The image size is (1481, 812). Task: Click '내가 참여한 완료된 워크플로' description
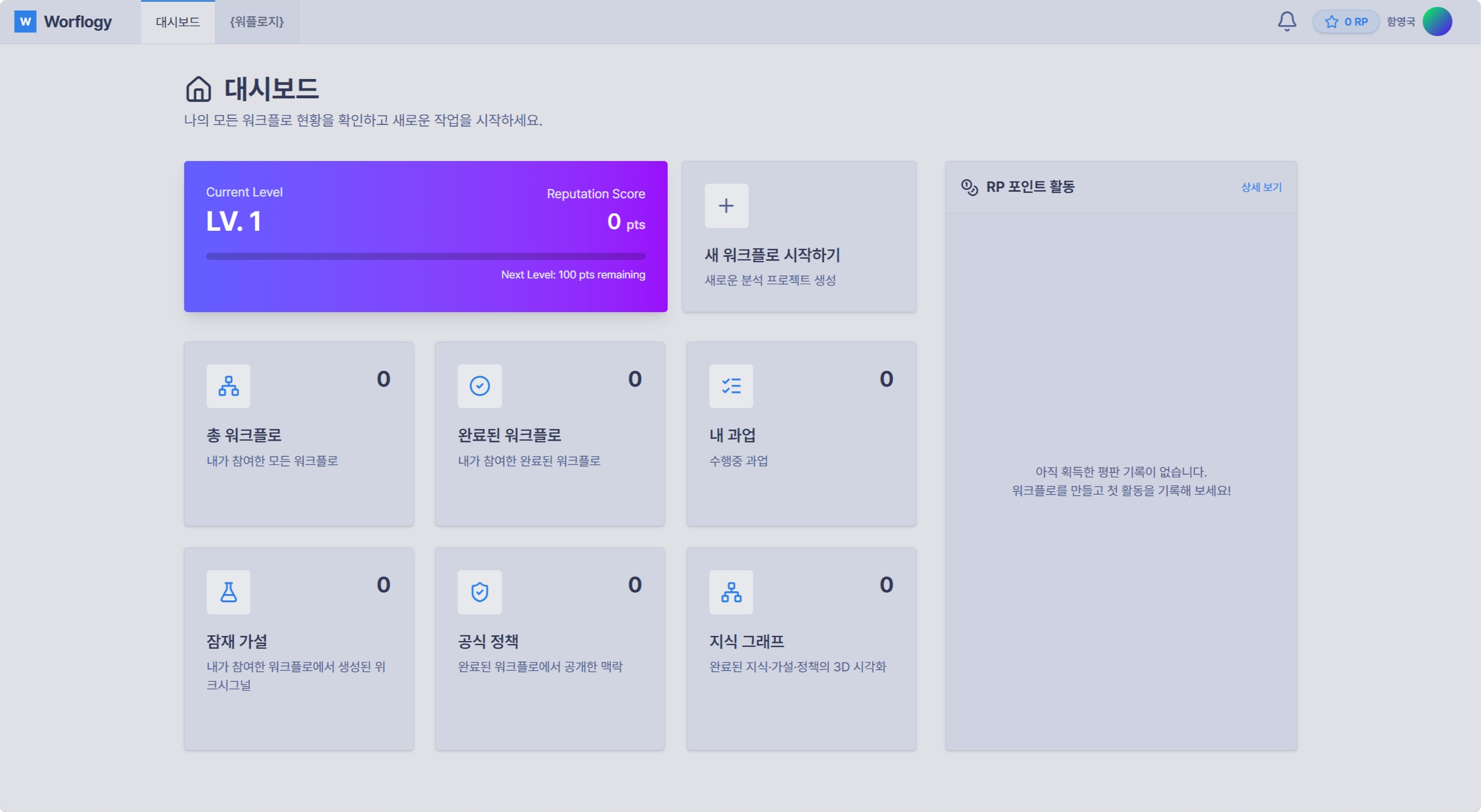(x=529, y=461)
